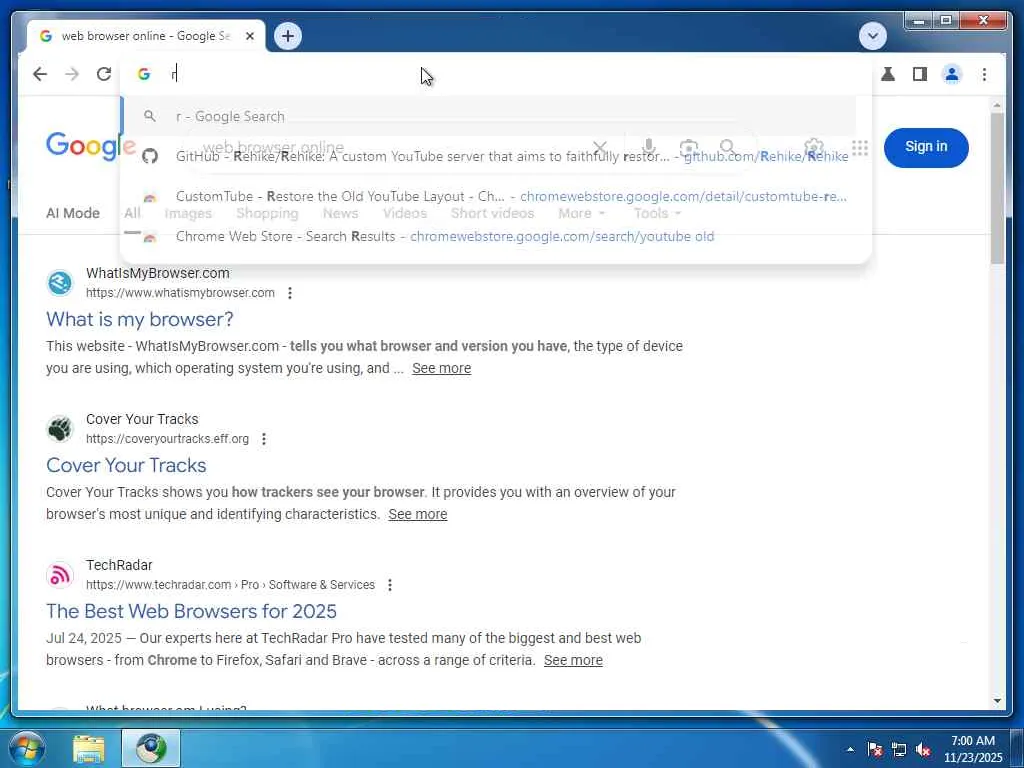Open 'Cover Your Tracks' result link
Viewport: 1024px width, 768px height.
pos(126,465)
